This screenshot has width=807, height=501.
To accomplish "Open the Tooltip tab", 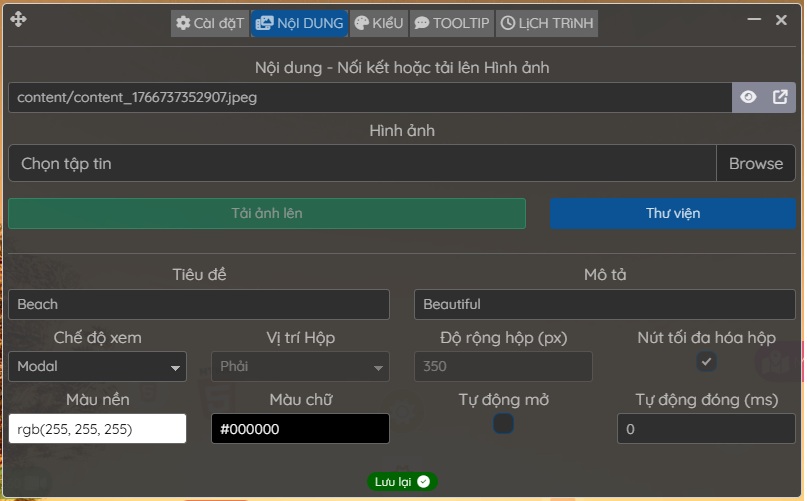I will [451, 23].
